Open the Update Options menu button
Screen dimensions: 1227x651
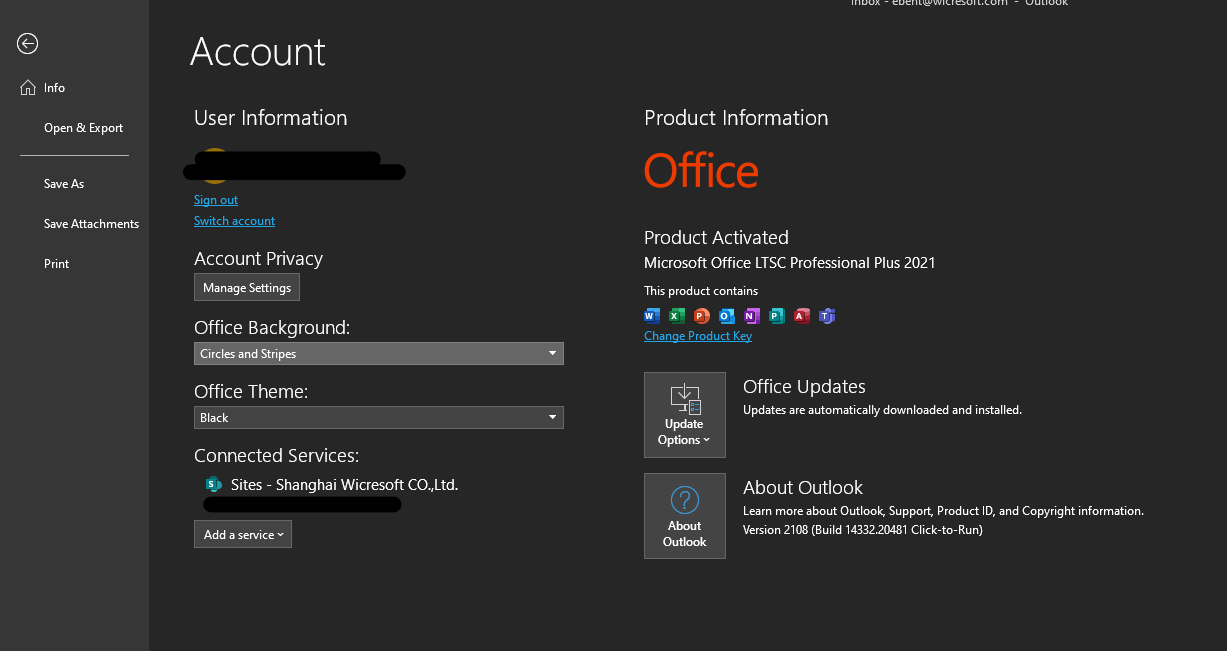[685, 415]
